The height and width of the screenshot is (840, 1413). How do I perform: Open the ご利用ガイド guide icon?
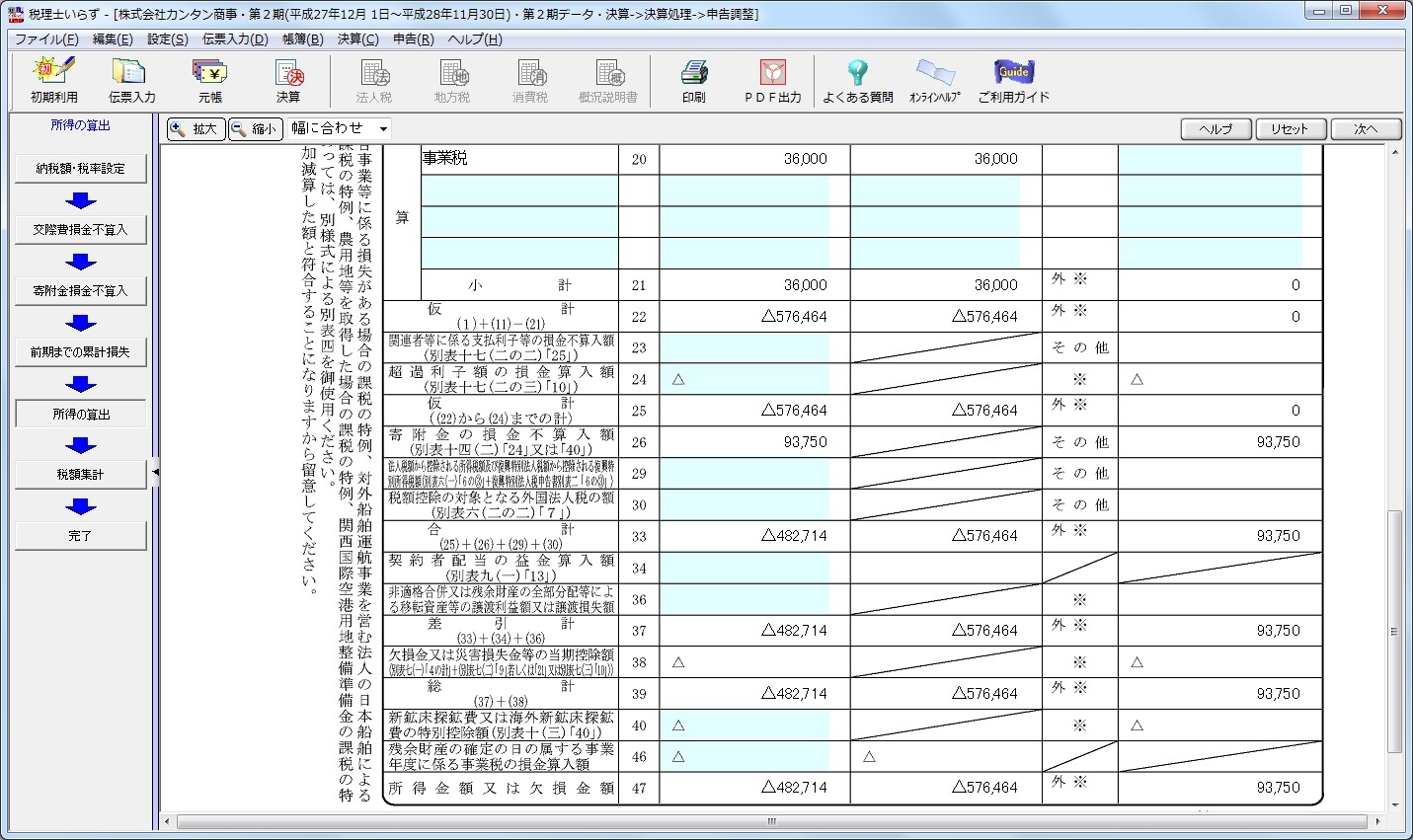(x=1013, y=80)
